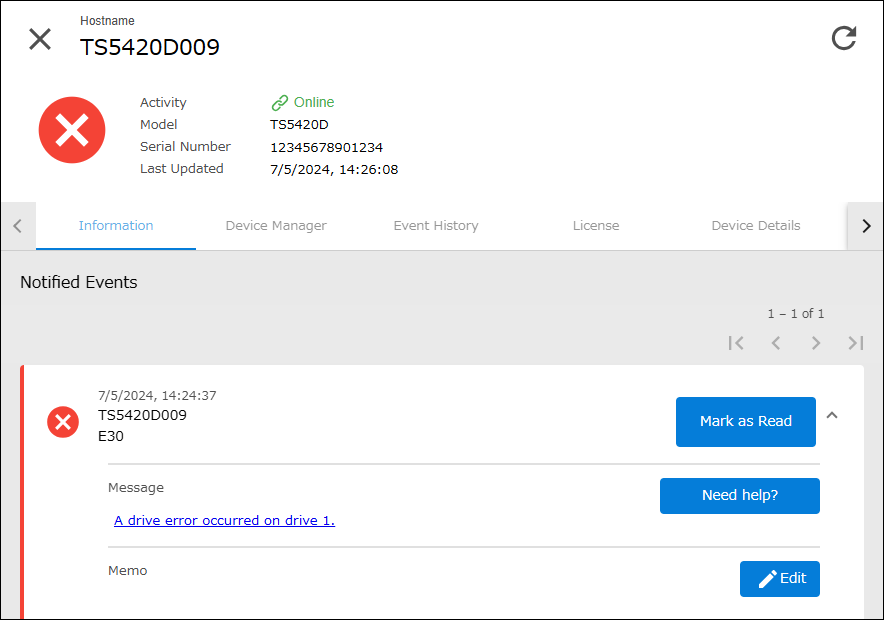Go to the next events page
This screenshot has height=620, width=884.
[x=816, y=343]
